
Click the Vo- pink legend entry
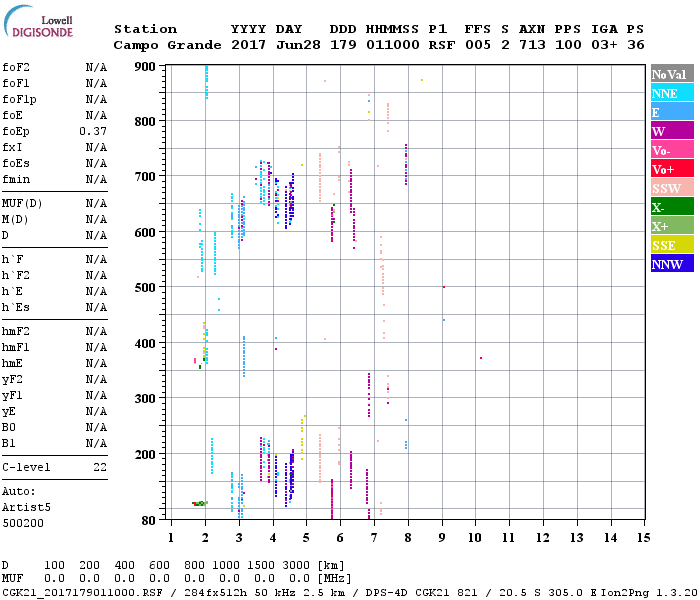[671, 150]
